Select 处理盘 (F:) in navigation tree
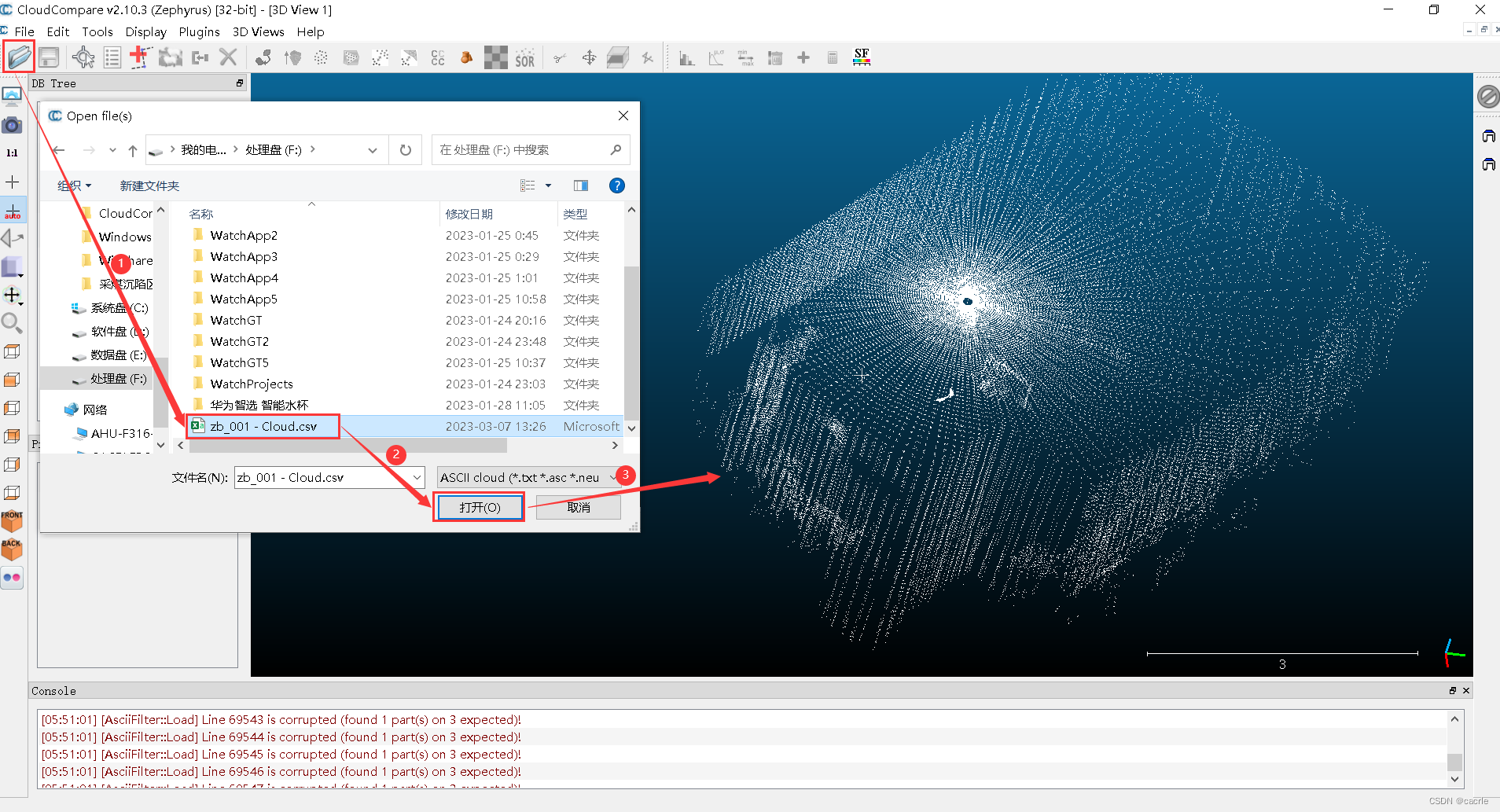 point(118,378)
